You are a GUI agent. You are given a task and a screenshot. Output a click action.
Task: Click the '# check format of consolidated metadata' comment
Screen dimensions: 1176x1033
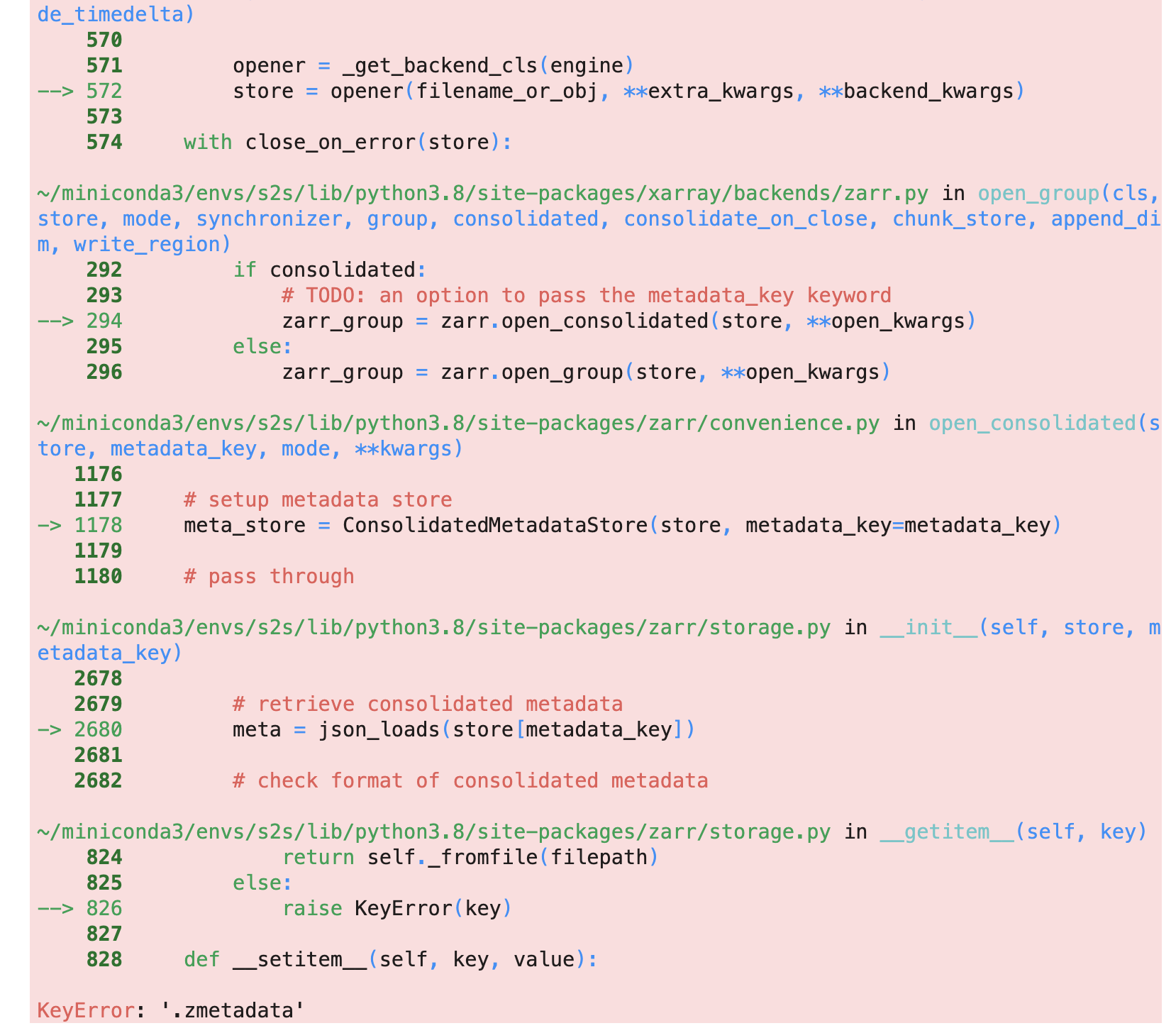point(470,780)
